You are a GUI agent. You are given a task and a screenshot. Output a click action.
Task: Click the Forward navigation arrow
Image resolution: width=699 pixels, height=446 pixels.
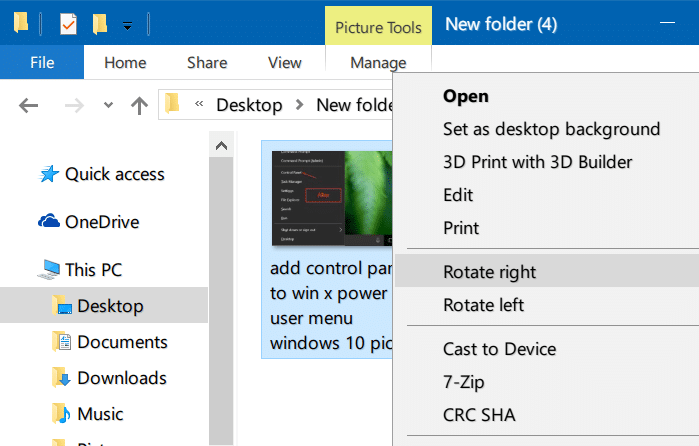coord(74,106)
